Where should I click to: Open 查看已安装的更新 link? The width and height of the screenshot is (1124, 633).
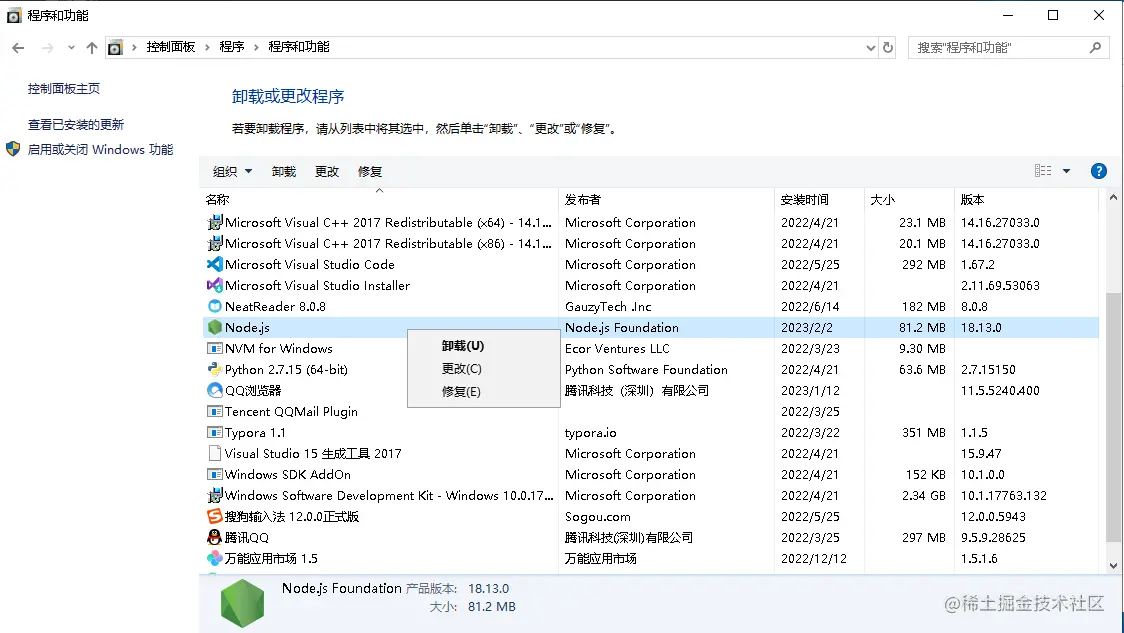76,124
